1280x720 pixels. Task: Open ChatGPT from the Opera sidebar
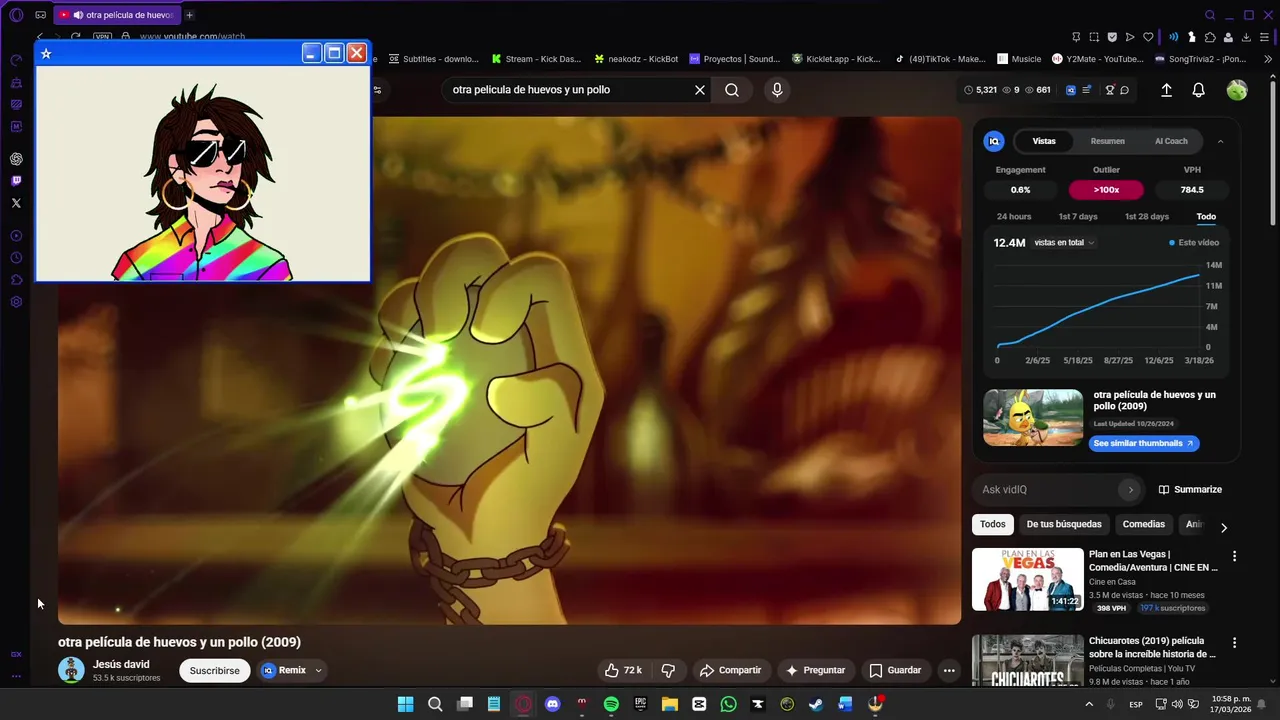16,159
